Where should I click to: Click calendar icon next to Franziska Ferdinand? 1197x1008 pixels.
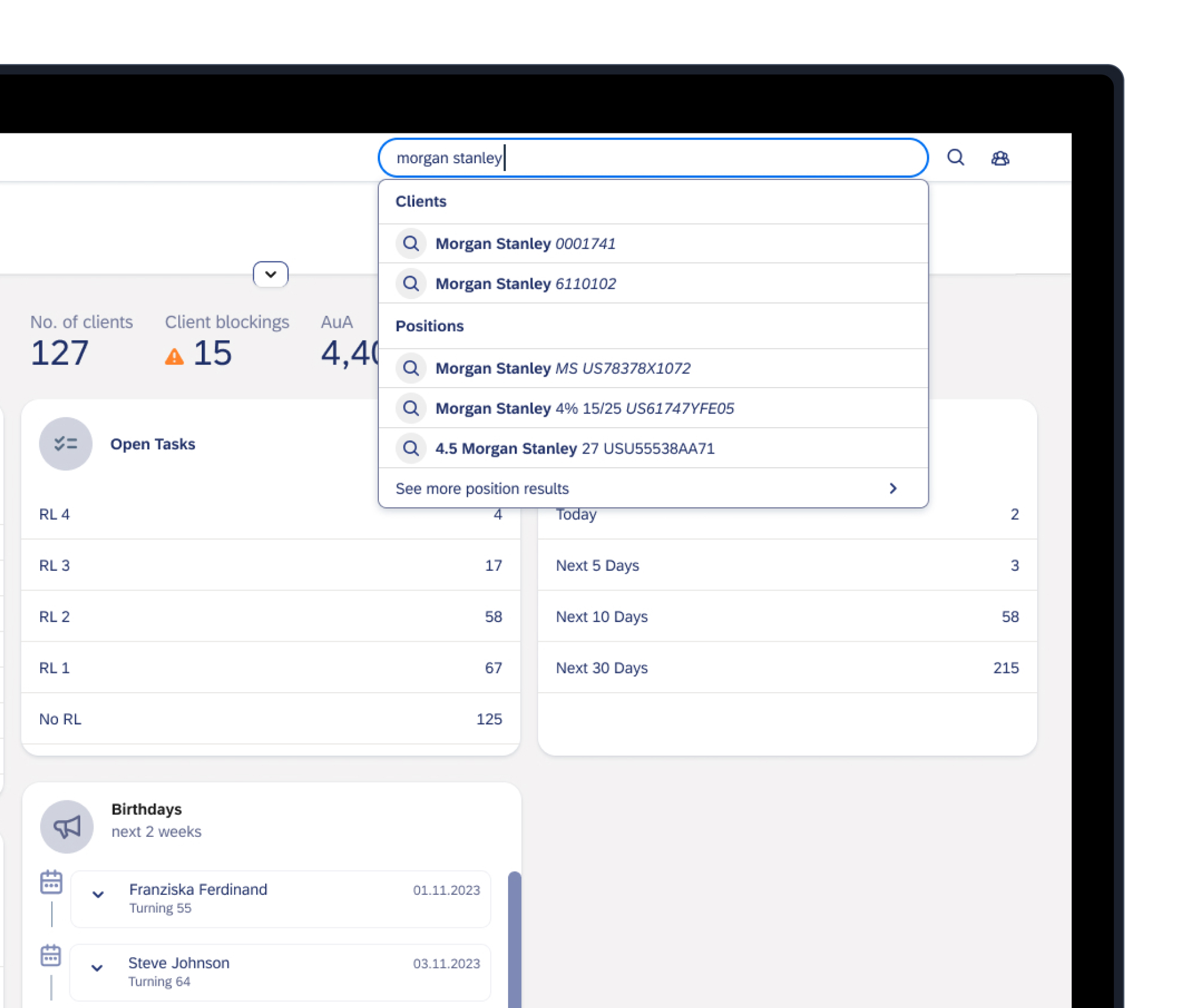click(x=51, y=882)
